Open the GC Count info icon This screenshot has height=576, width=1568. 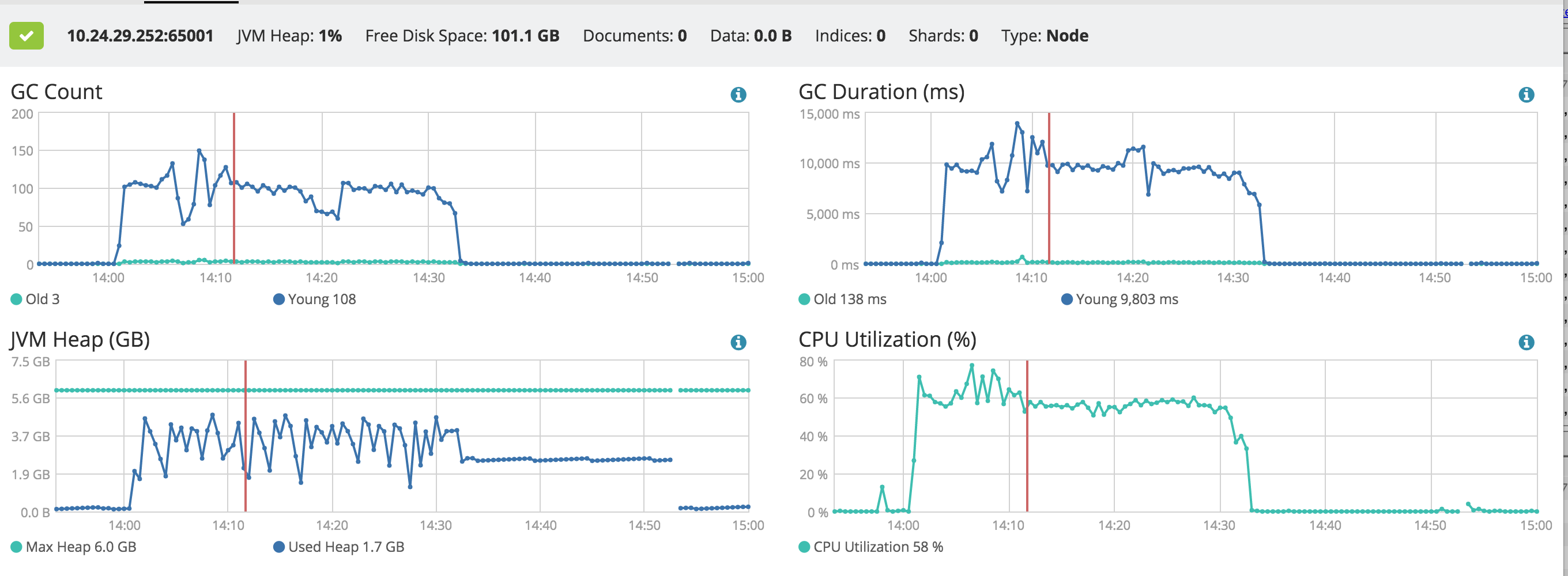coord(738,95)
